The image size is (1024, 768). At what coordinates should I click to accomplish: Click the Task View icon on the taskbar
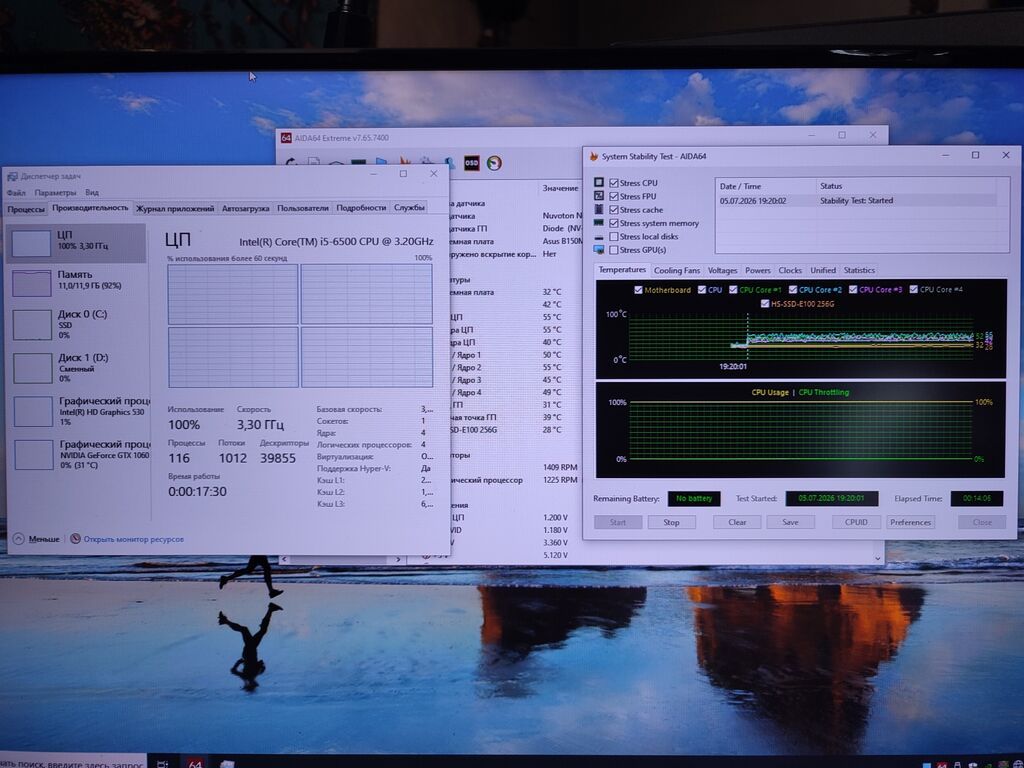[x=163, y=763]
